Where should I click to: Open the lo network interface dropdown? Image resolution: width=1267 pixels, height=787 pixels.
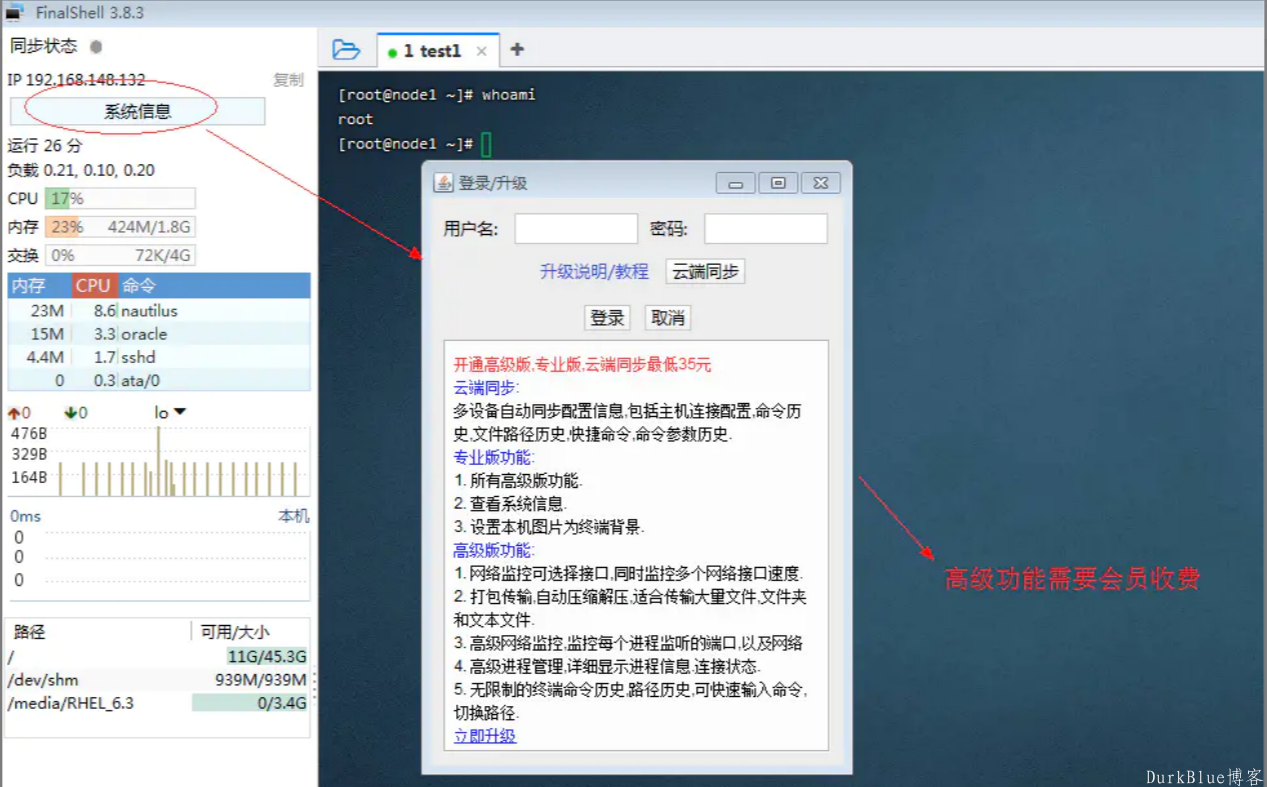pos(170,412)
